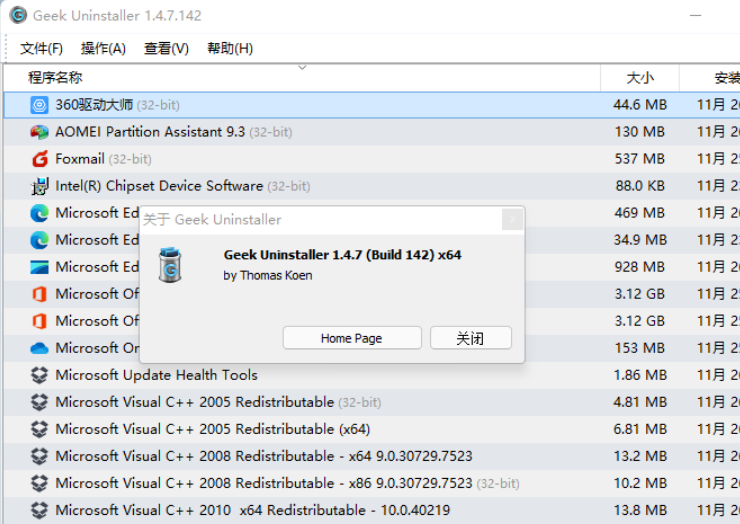Click the 6.81 MB size cell
740x524 pixels.
[x=640, y=429]
